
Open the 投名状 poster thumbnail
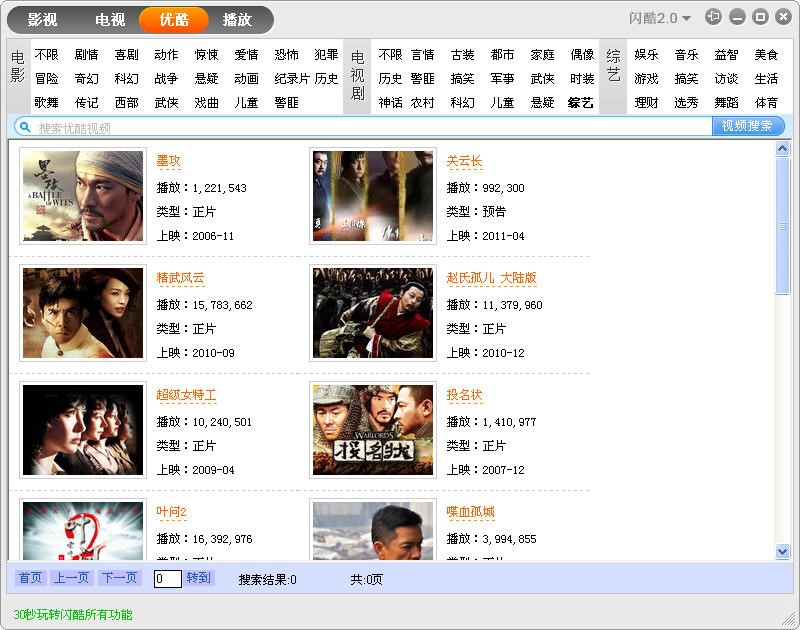coord(373,430)
